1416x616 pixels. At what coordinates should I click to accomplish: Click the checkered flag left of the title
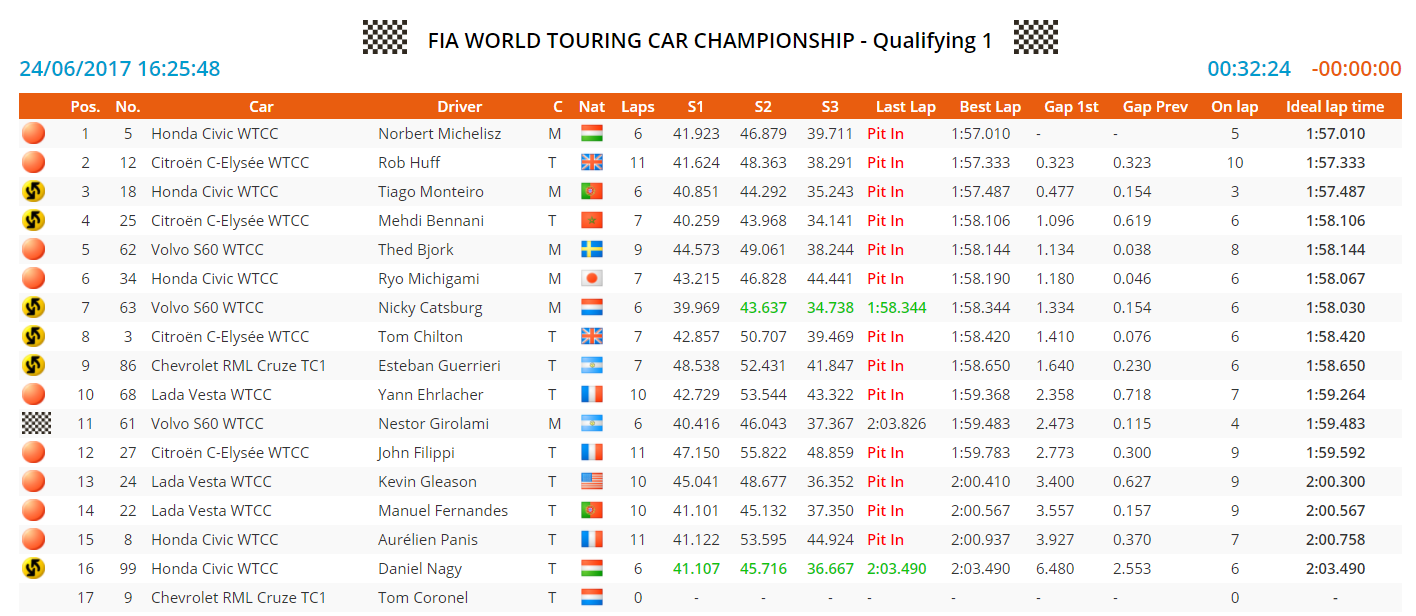pyautogui.click(x=384, y=38)
